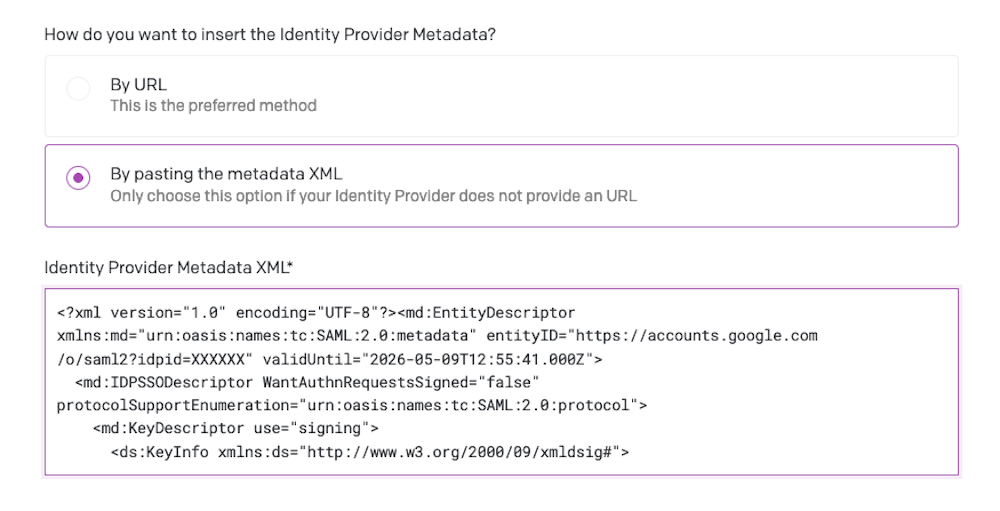Place cursor on the xml version line
The width and height of the screenshot is (1000, 511).
point(316,313)
